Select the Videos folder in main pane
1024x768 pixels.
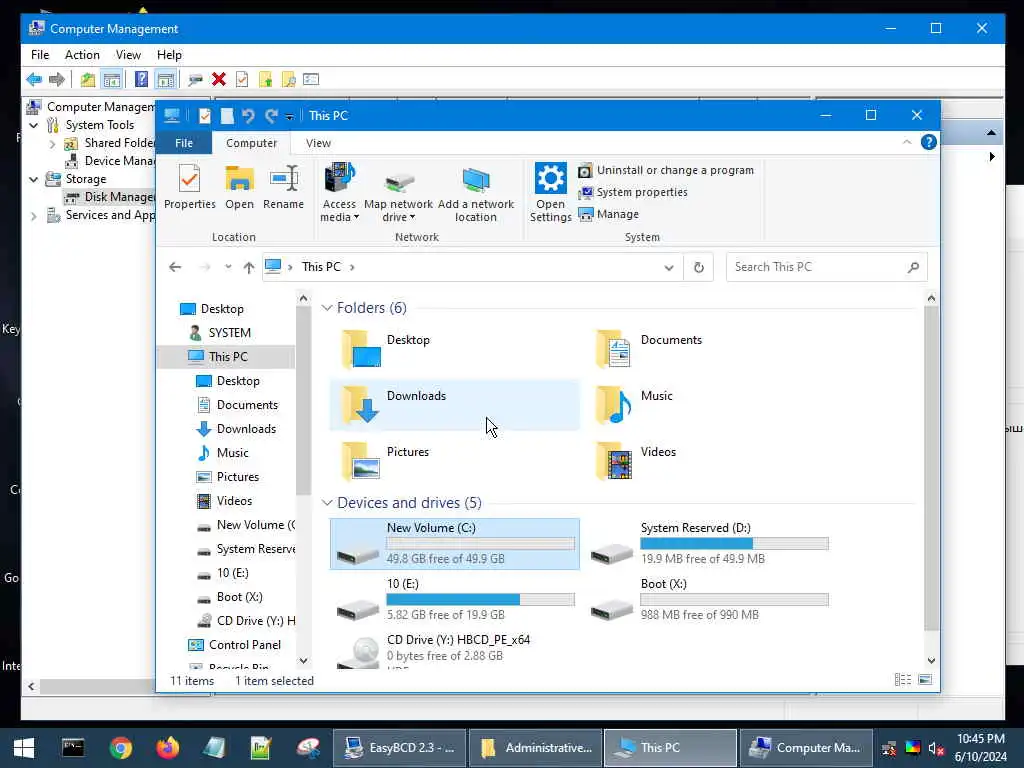tap(709, 461)
